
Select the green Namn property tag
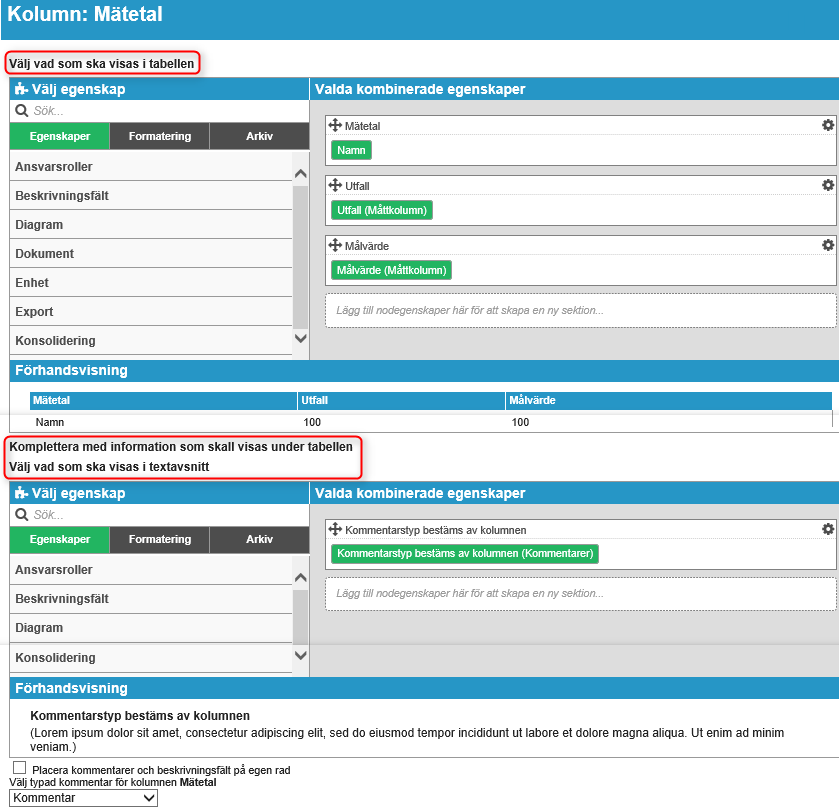tap(351, 150)
